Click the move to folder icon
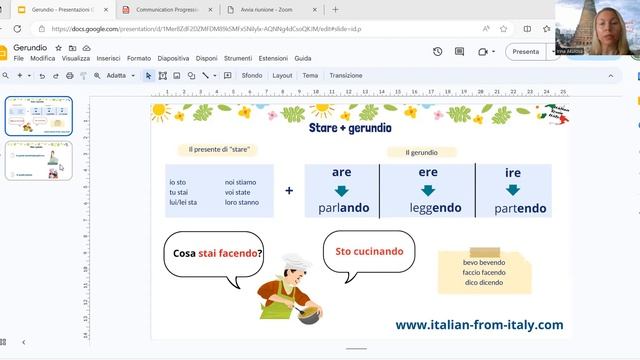This screenshot has height=360, width=640. click(x=72, y=48)
